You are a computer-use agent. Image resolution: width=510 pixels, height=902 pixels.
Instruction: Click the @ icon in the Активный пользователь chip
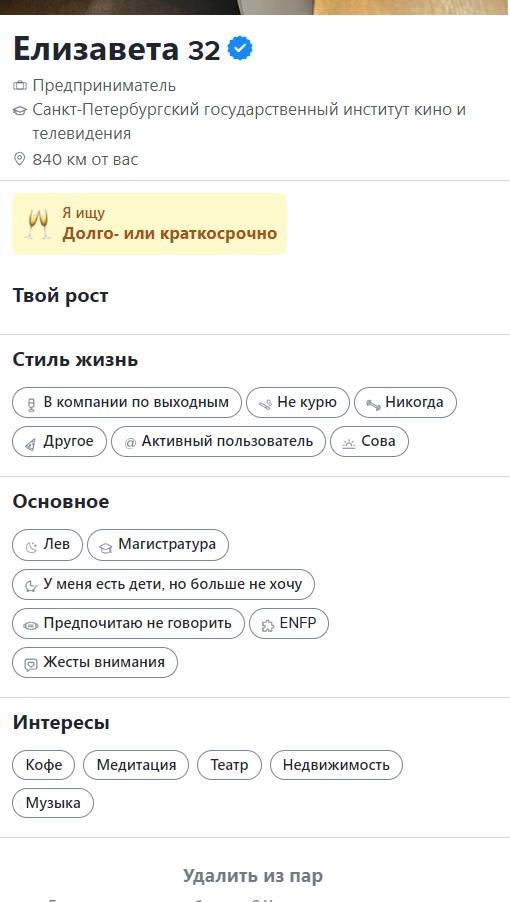click(130, 443)
